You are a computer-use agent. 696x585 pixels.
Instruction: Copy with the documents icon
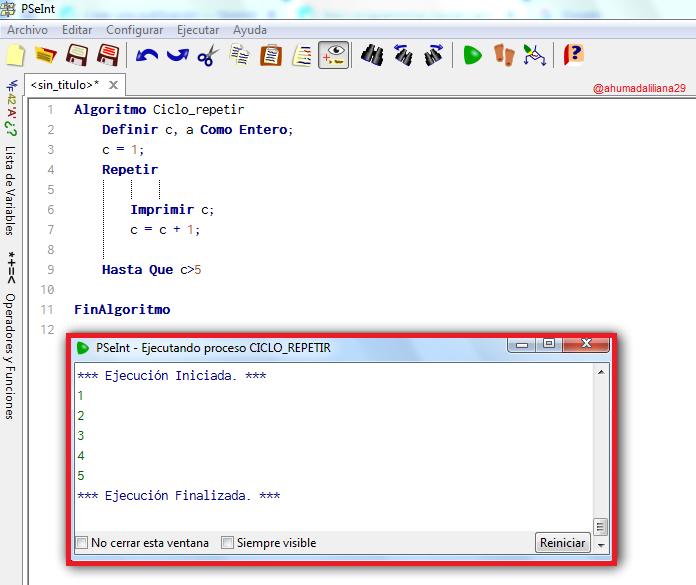coord(239,55)
